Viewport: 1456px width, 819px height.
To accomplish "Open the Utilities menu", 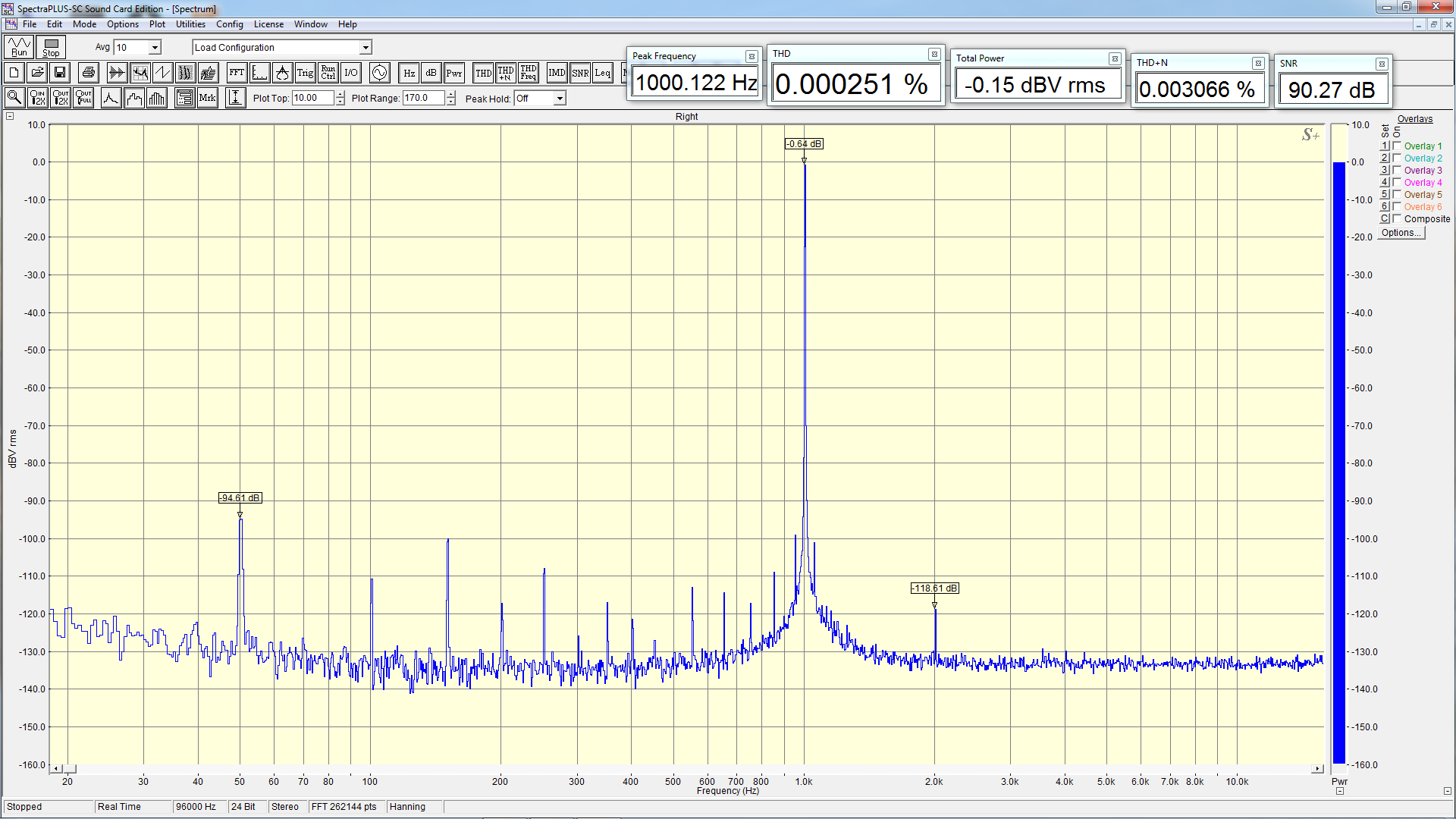I will coord(190,24).
